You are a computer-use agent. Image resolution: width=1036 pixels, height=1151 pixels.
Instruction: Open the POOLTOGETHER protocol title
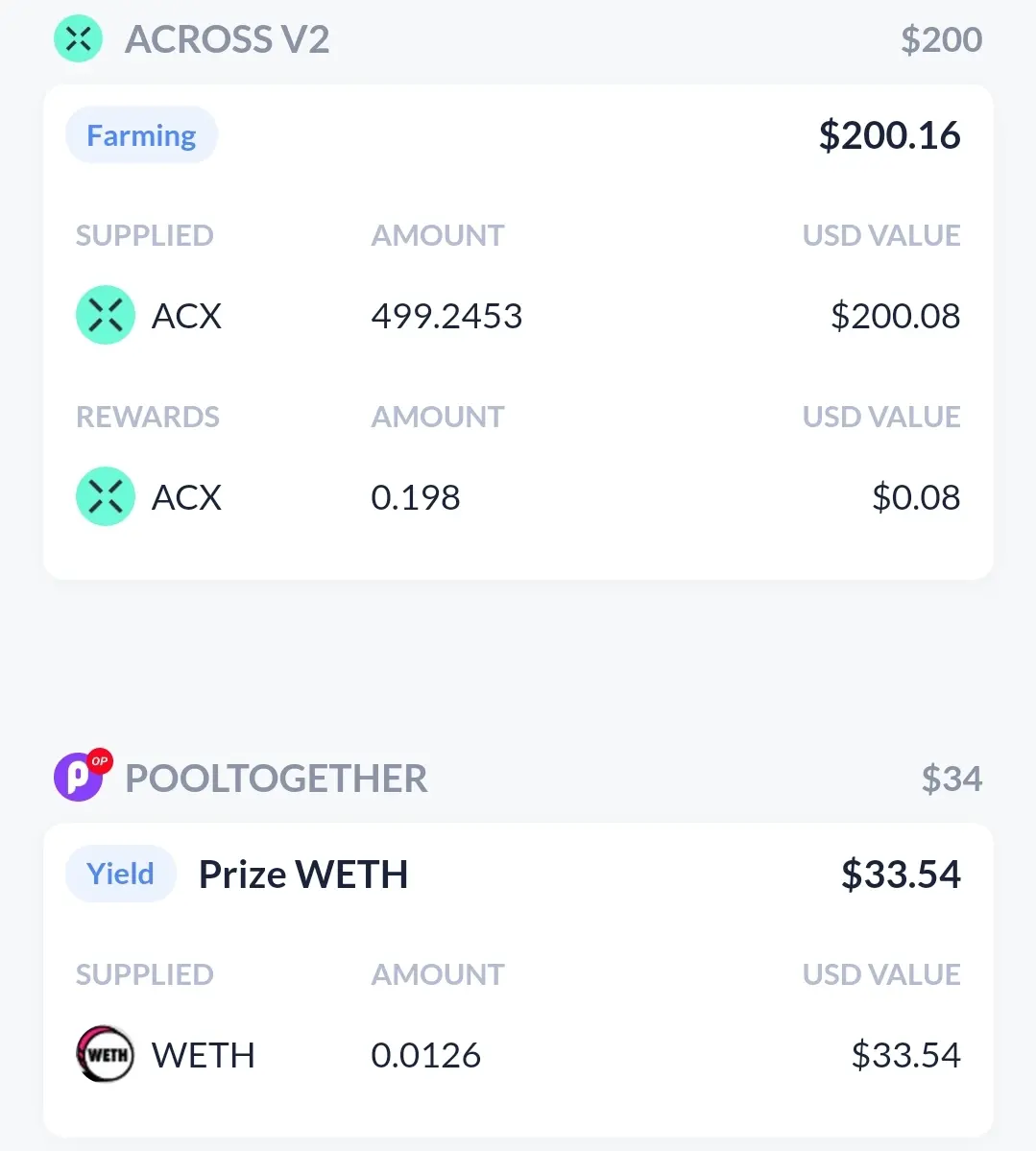[x=277, y=779]
